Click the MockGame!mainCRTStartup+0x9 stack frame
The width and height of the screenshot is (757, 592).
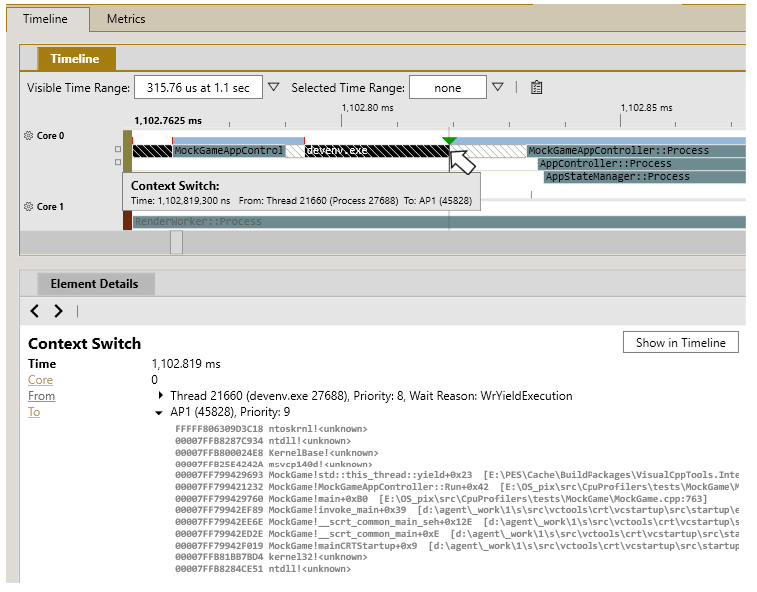457,546
